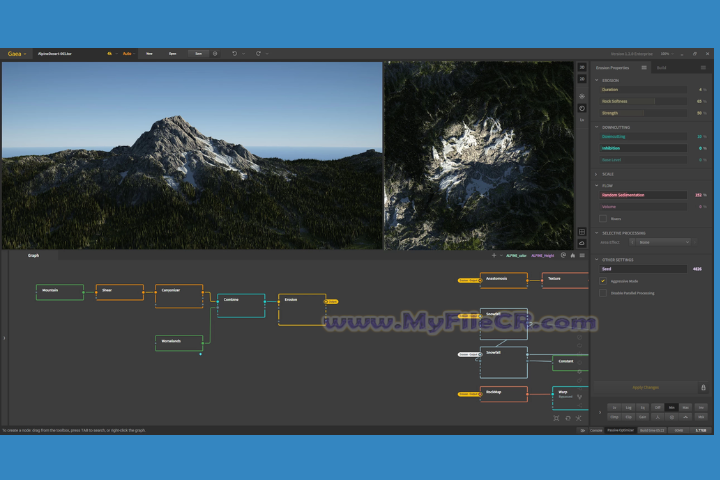Click the fit-to-view icon in graph corner
This screenshot has height=480, width=720.
pyautogui.click(x=557, y=418)
